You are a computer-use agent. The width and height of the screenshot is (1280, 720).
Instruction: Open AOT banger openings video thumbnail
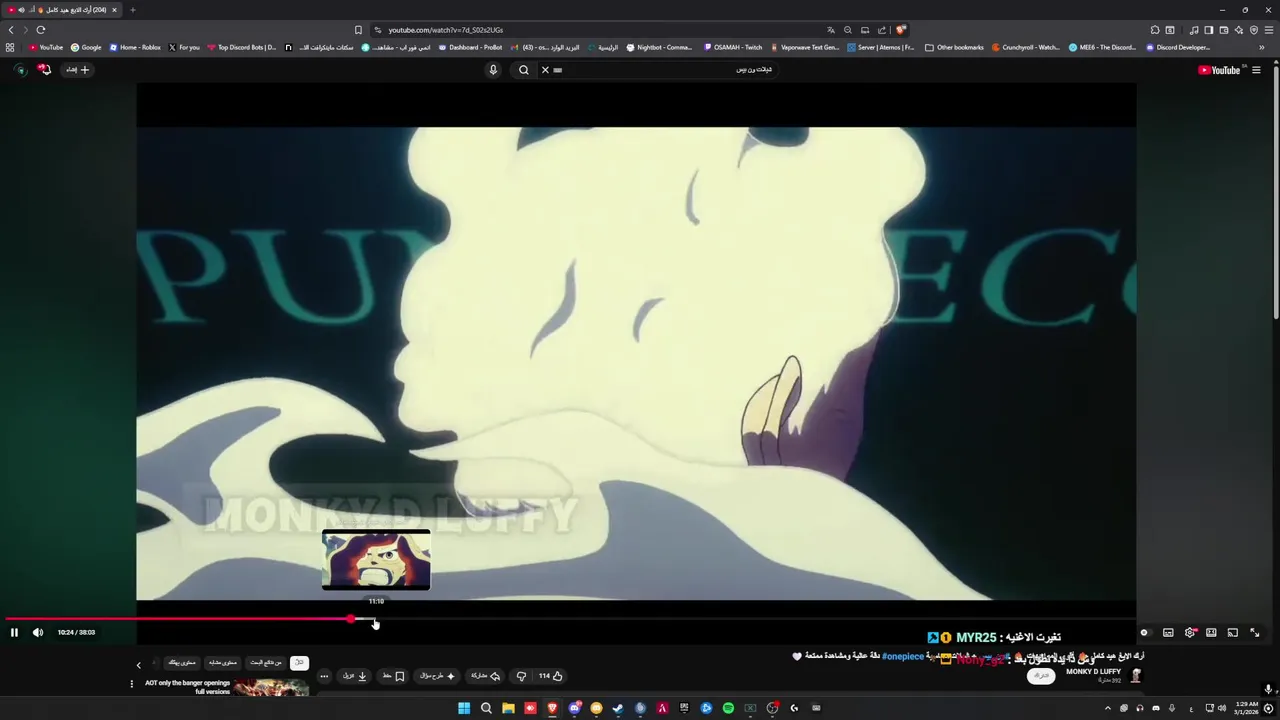pyautogui.click(x=271, y=688)
